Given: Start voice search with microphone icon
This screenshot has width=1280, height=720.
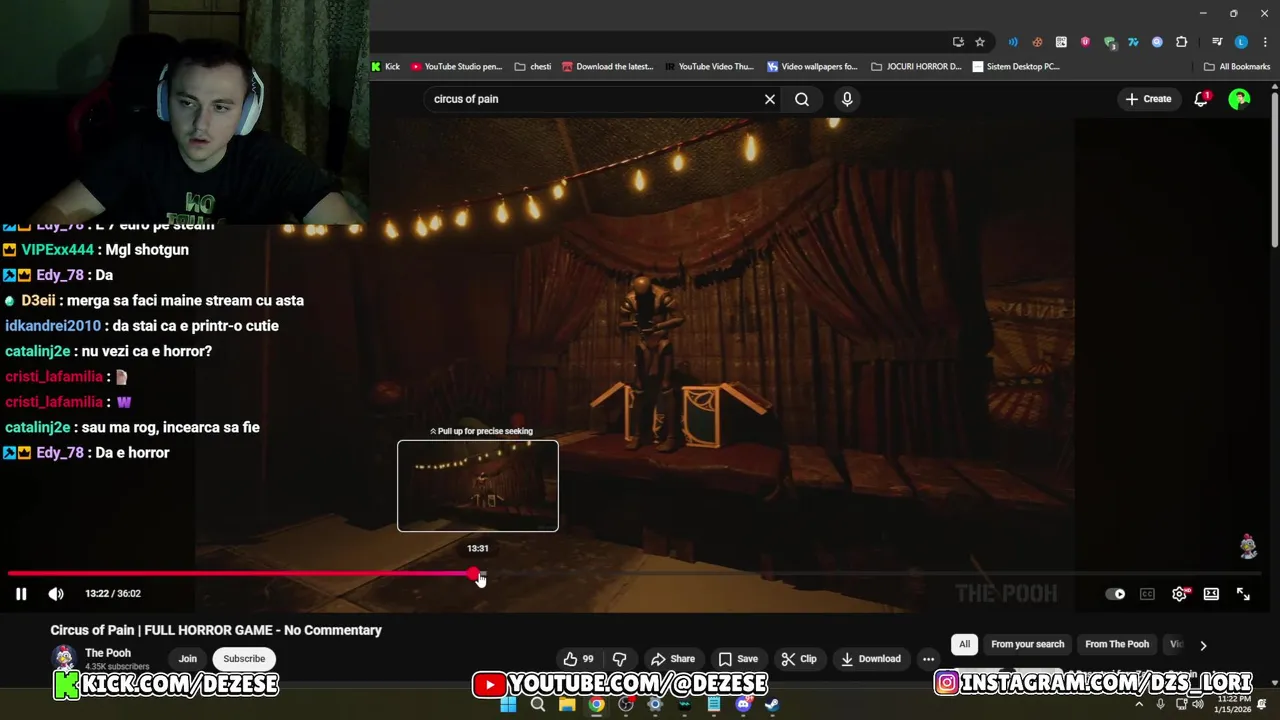Looking at the screenshot, I should click(847, 99).
